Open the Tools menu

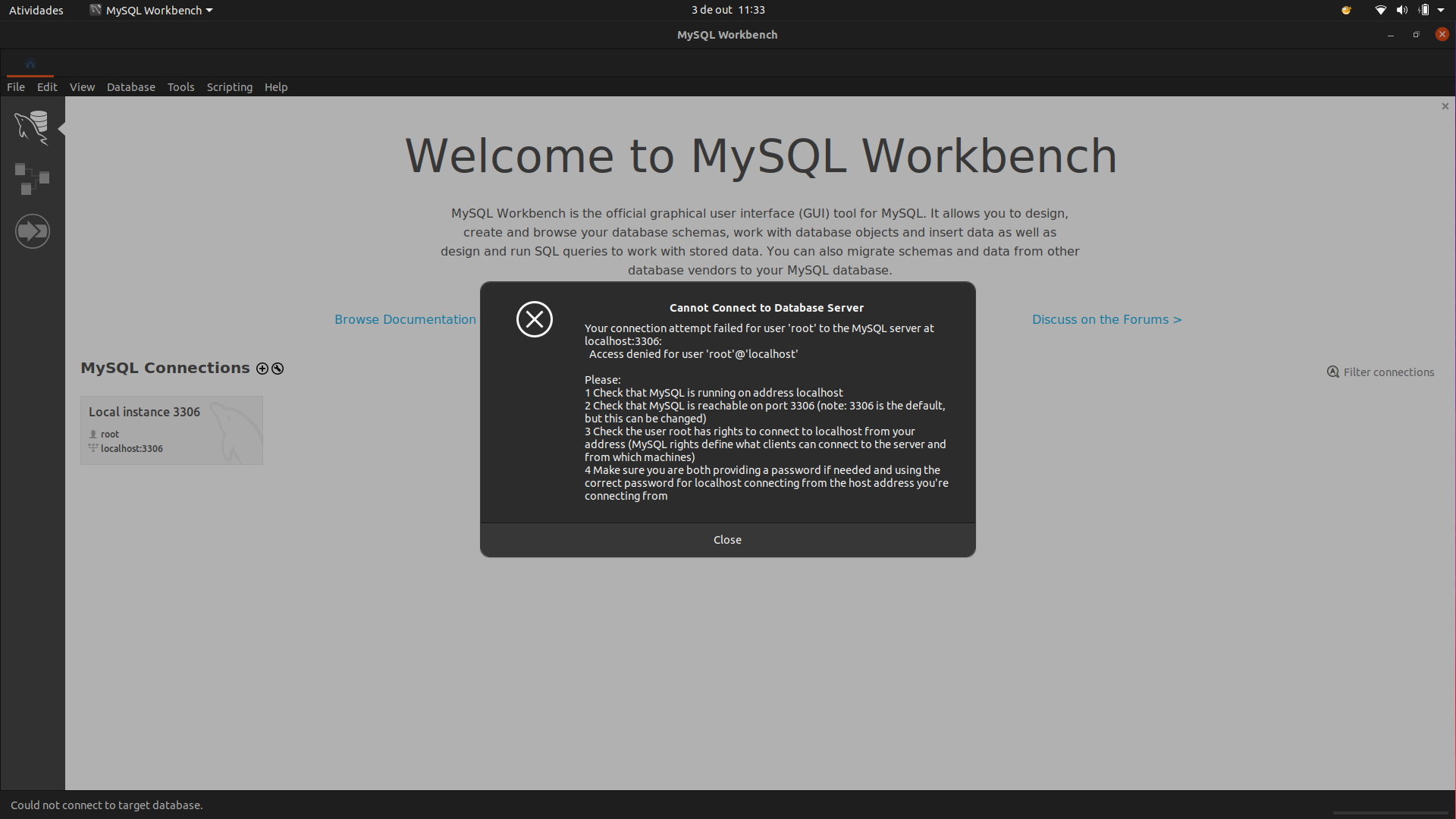180,87
